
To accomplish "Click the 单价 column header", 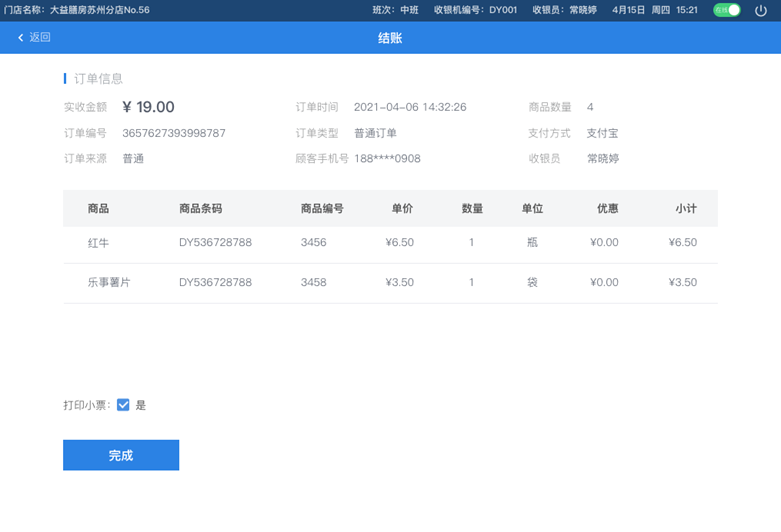I will [x=402, y=208].
